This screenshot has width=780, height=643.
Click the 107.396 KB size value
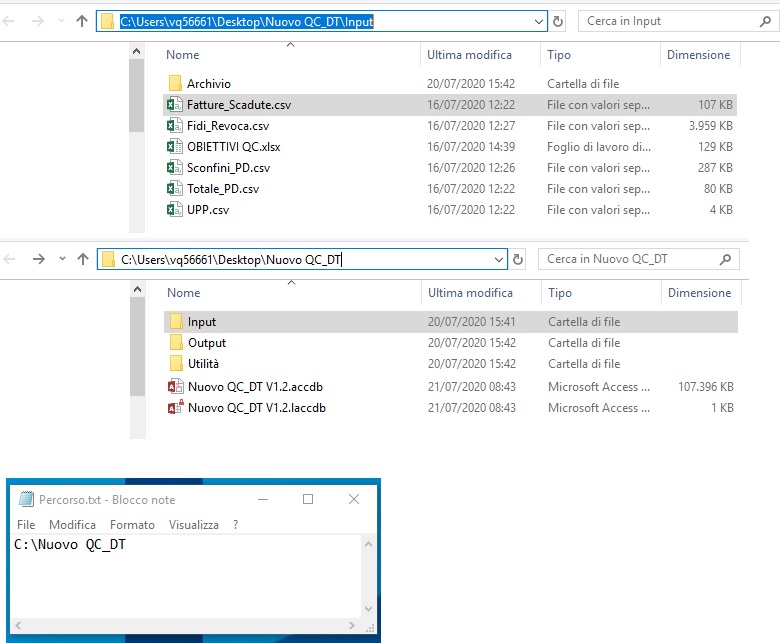[705, 386]
